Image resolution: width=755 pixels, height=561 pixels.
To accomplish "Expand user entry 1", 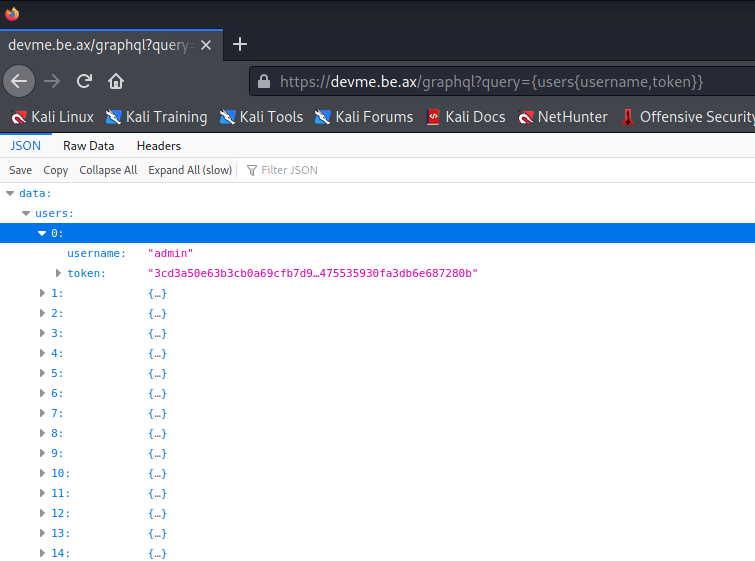I will click(x=42, y=293).
